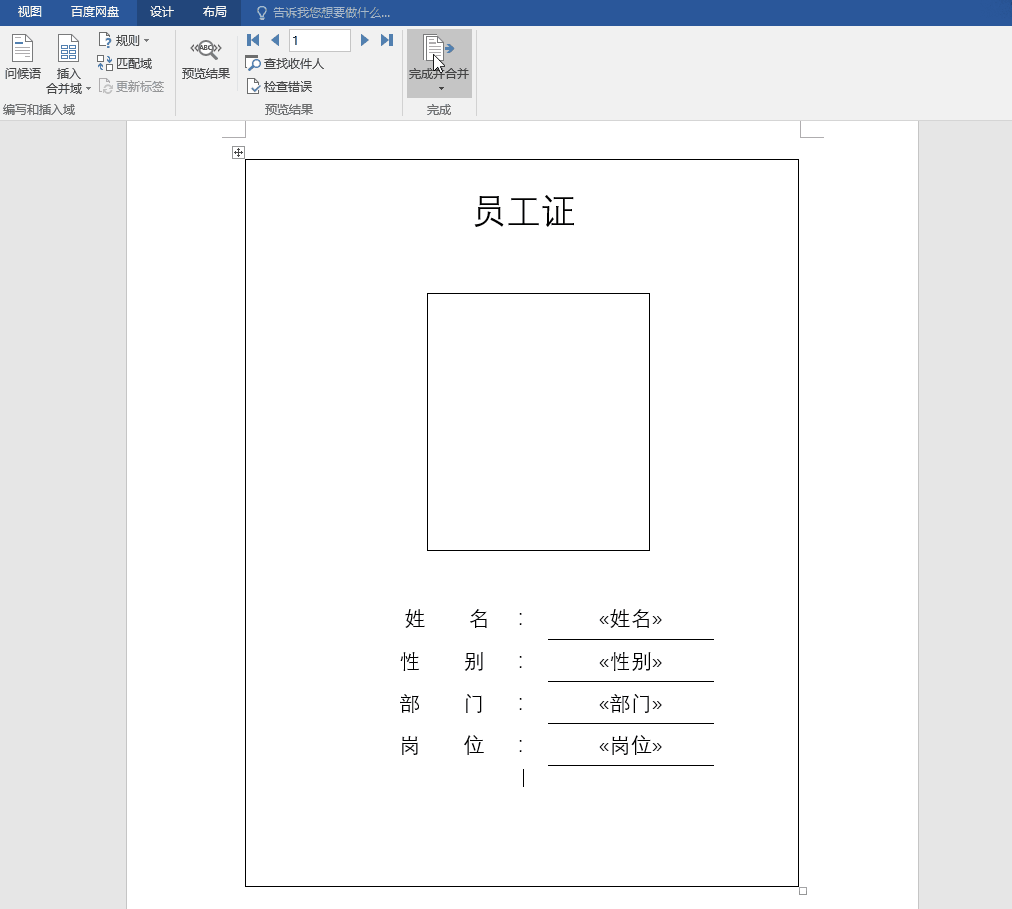
Task: Expand the 完成并合并 dropdown arrow
Action: pyautogui.click(x=438, y=88)
